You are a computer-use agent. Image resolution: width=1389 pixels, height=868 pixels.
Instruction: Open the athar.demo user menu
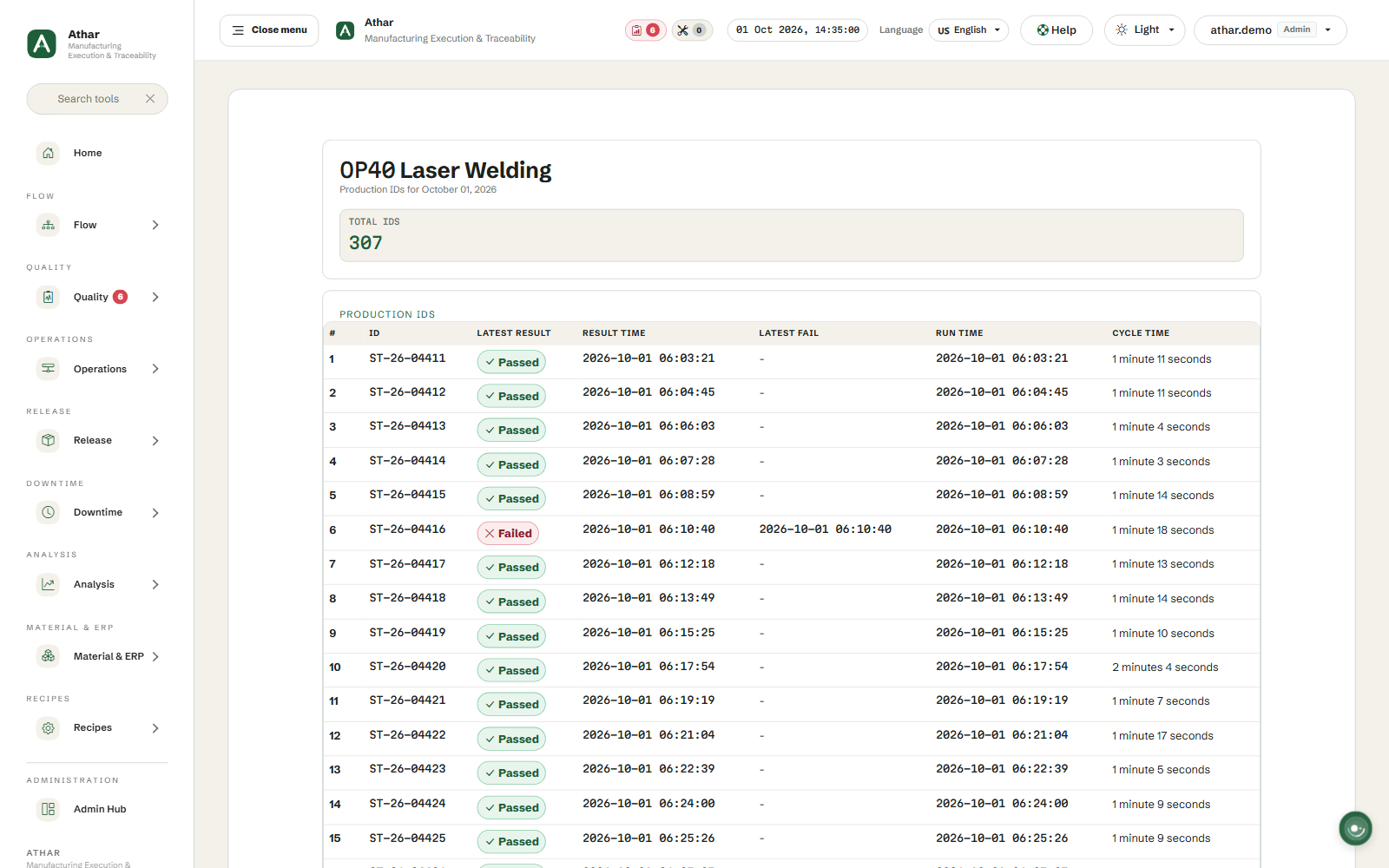pyautogui.click(x=1270, y=30)
